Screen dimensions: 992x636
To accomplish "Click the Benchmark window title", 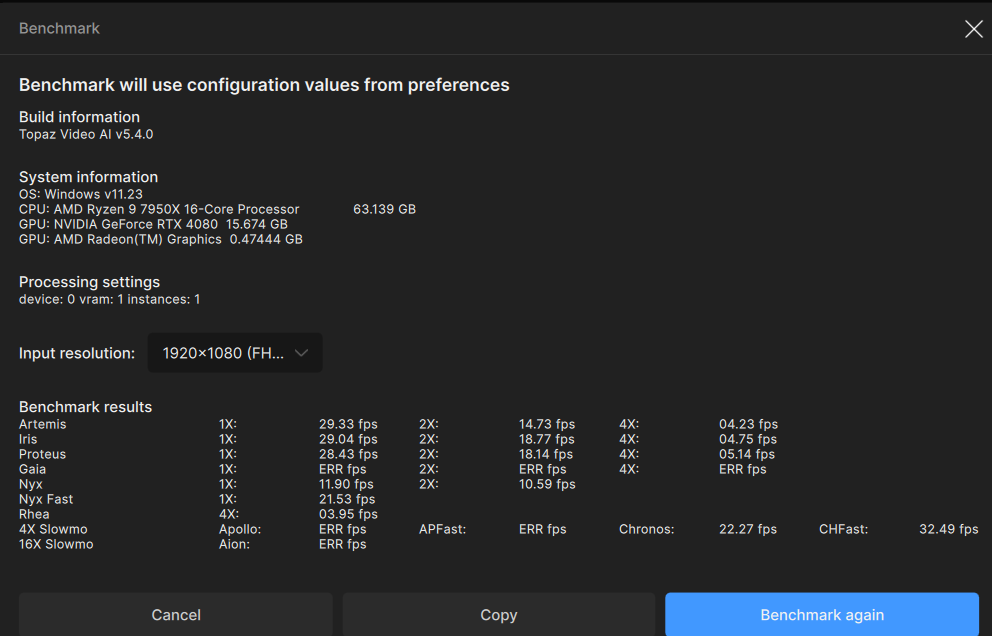I will [x=59, y=28].
